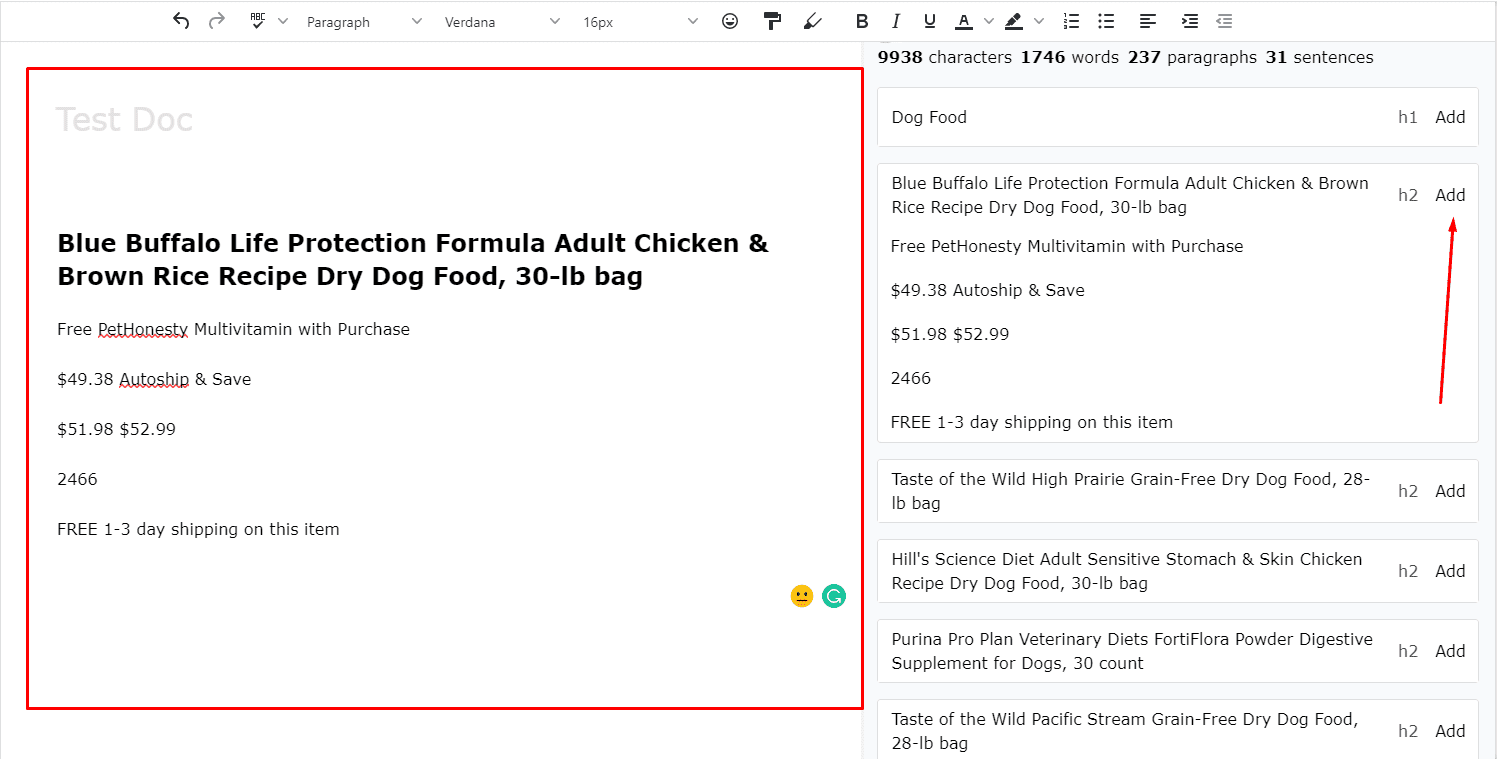Undo the last edit
Screen dimensions: 1497x759
point(181,21)
